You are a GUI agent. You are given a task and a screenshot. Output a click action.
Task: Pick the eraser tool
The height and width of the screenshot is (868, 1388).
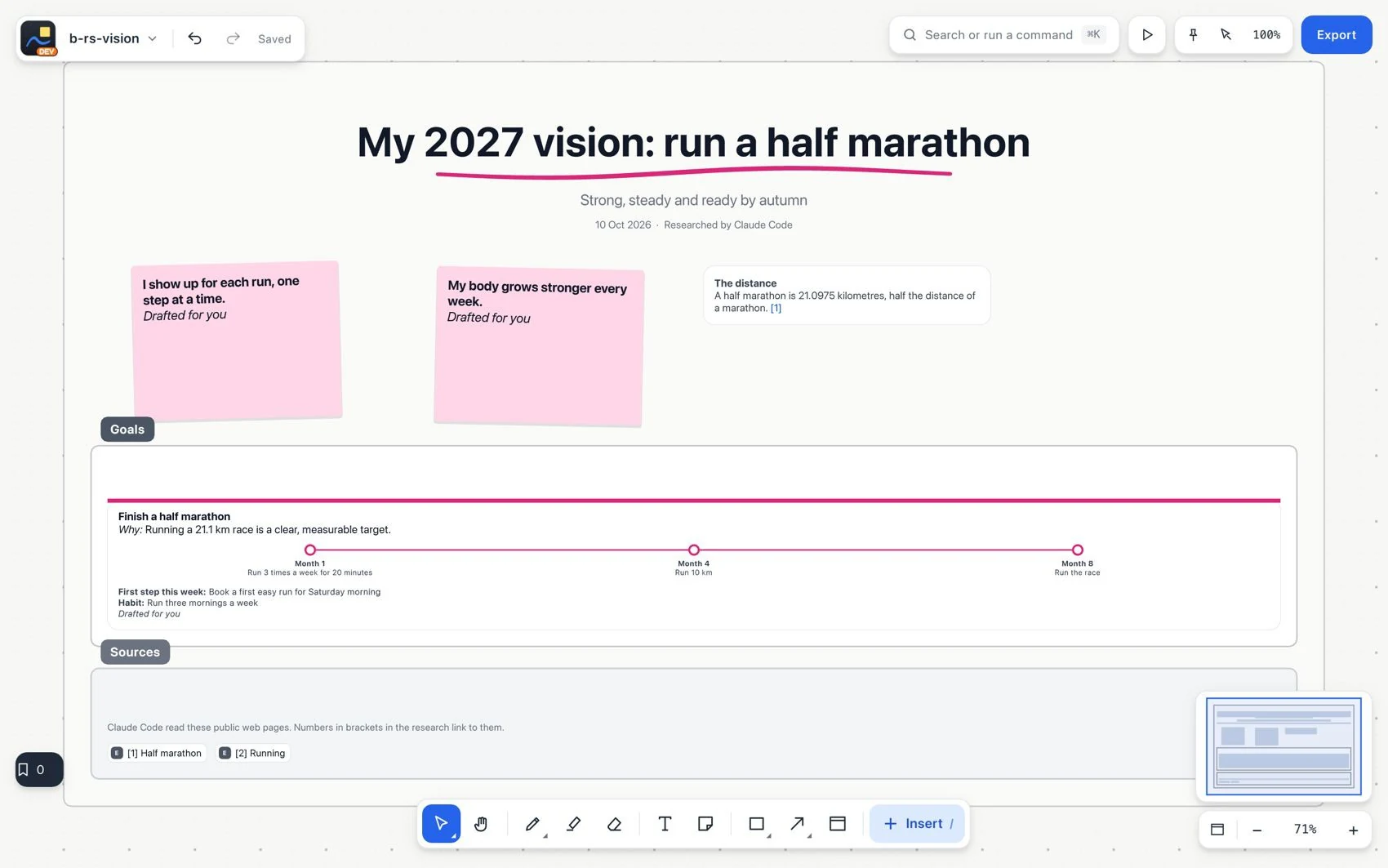[x=614, y=823]
